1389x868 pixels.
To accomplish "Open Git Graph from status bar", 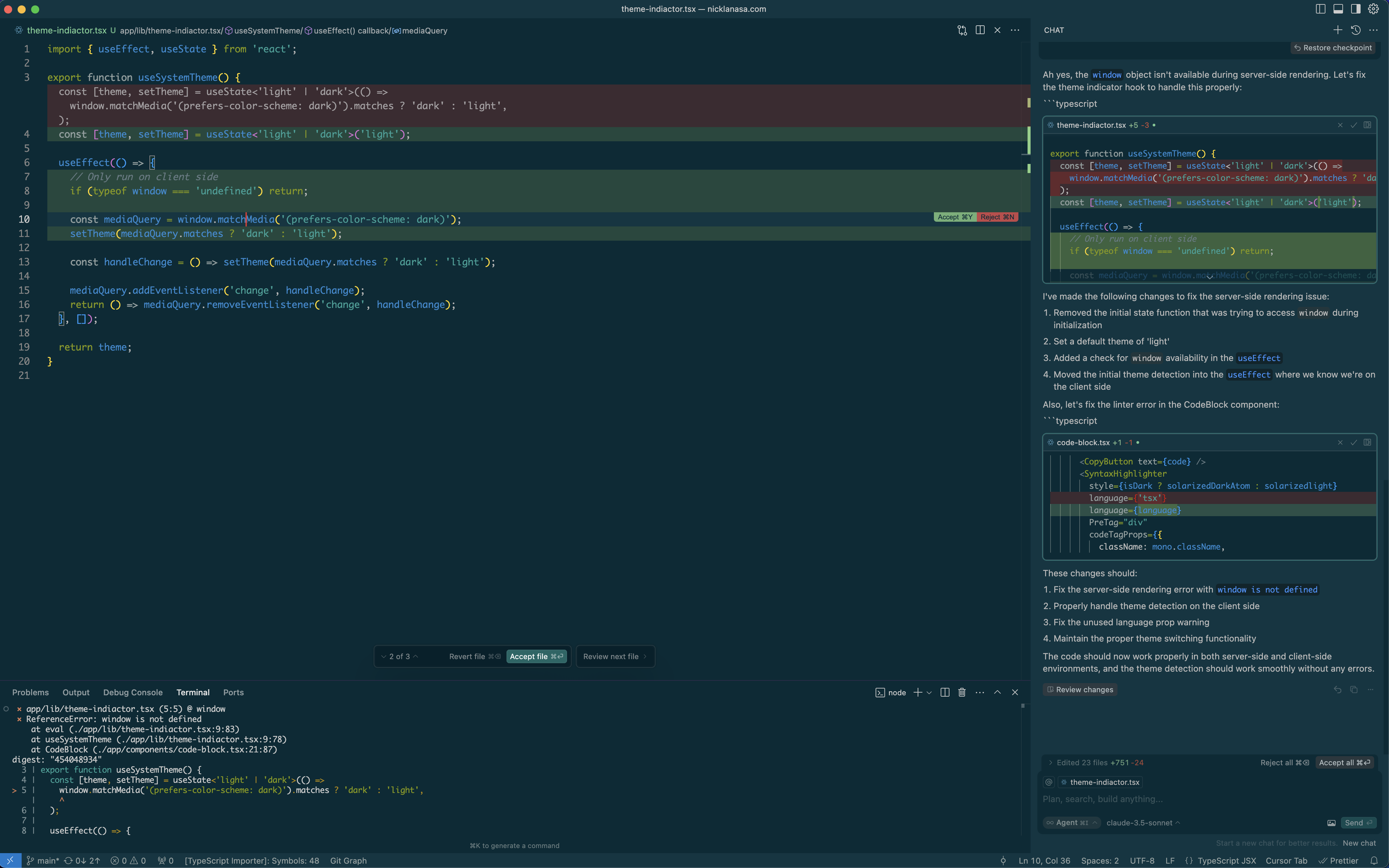I will point(348,861).
